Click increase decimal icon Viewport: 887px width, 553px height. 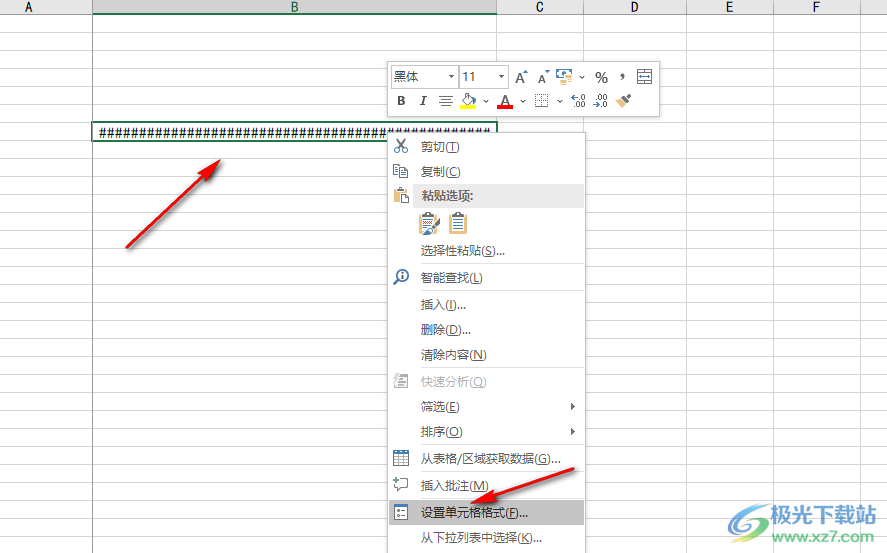(578, 101)
